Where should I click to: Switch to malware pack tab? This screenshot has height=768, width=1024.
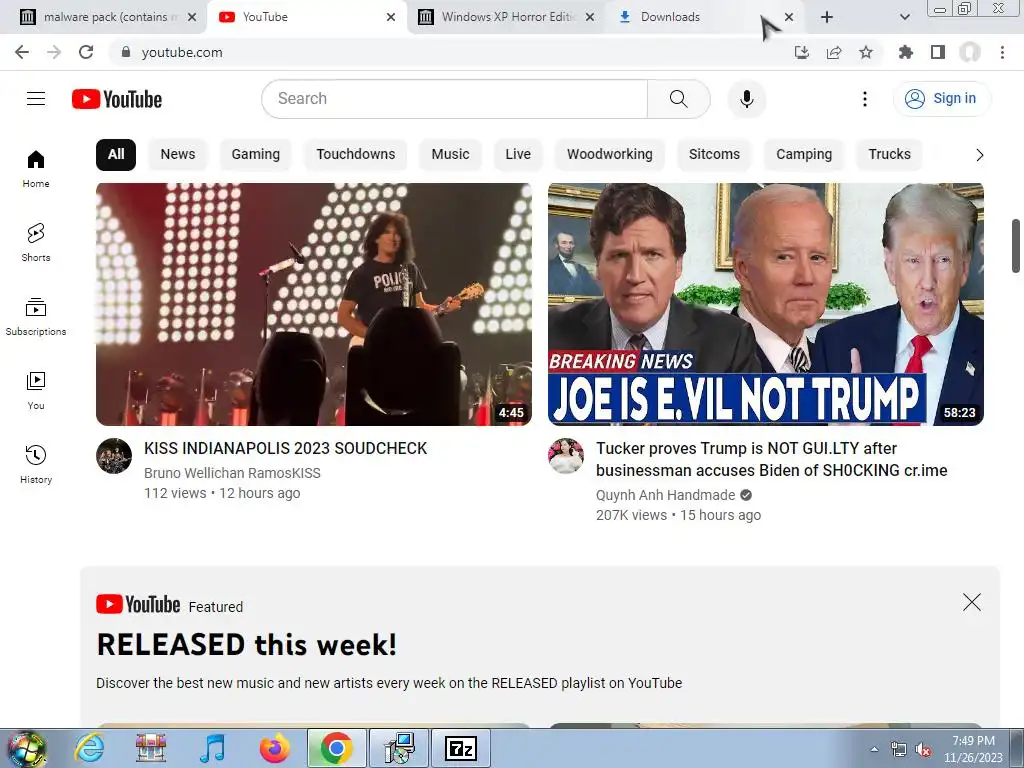point(108,17)
